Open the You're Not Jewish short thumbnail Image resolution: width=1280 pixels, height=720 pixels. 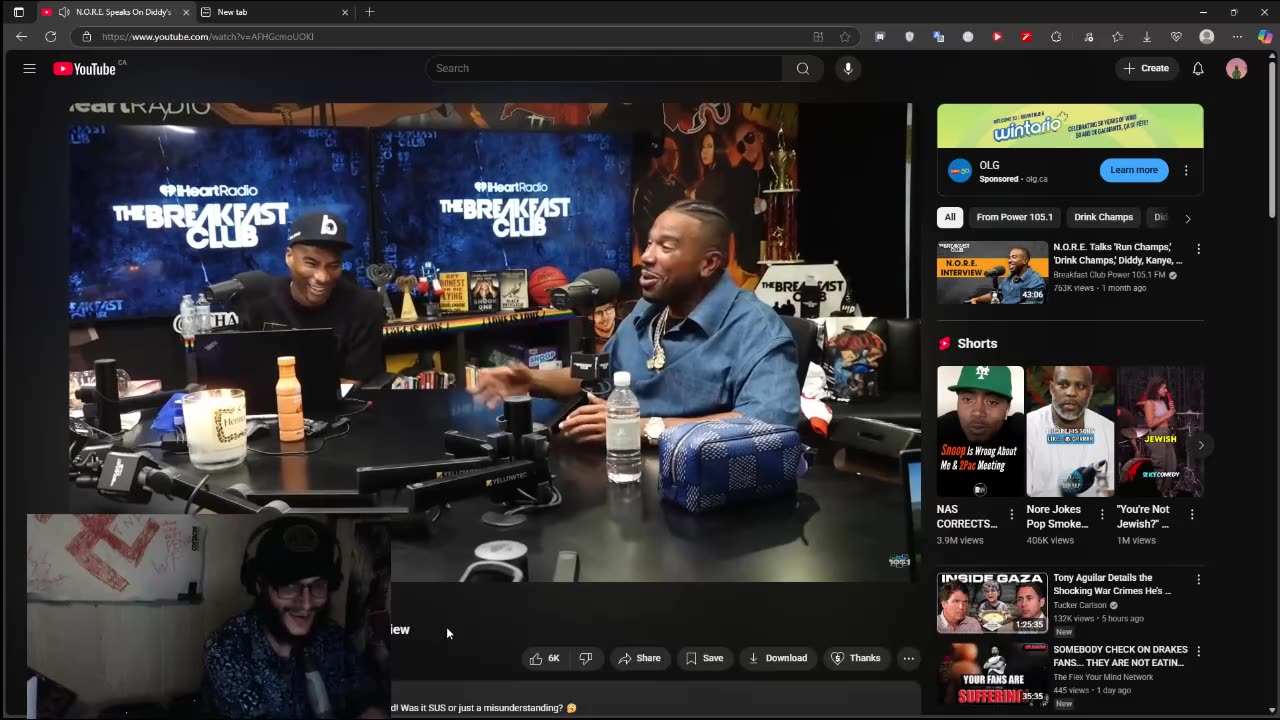coord(1160,431)
